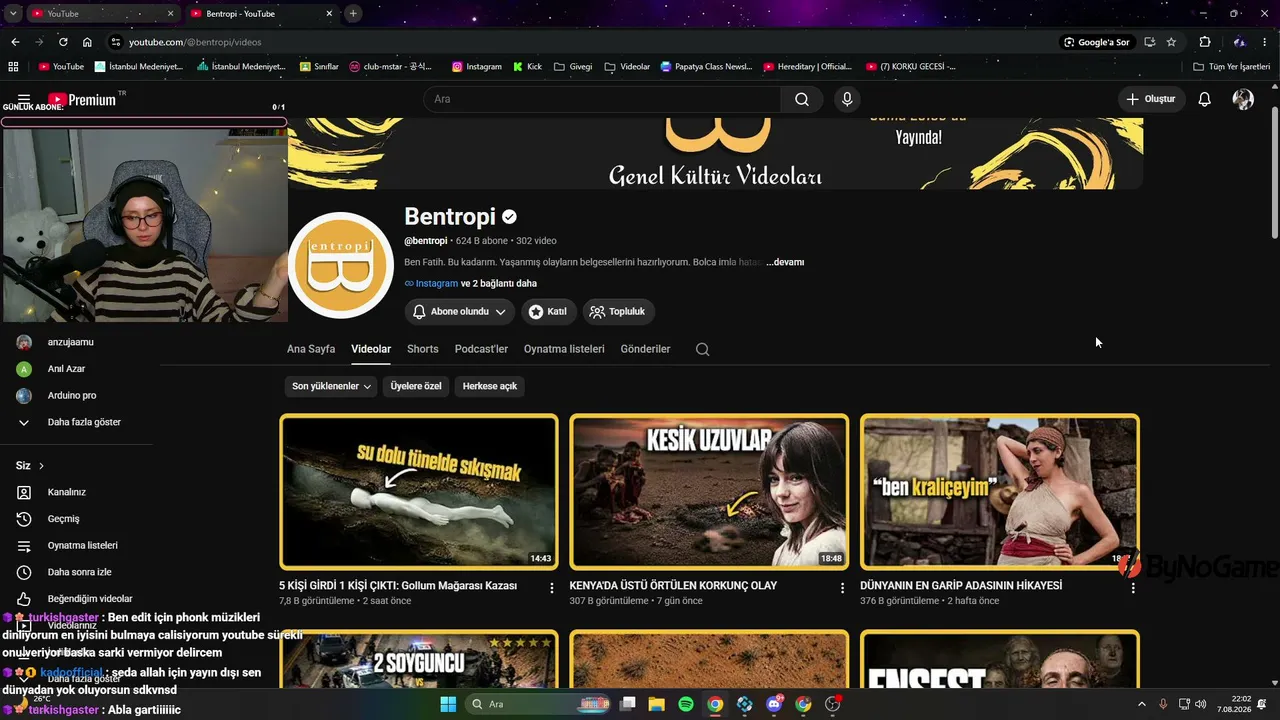1280x720 pixels.
Task: Switch to the Gönderiler tab
Action: pos(645,349)
